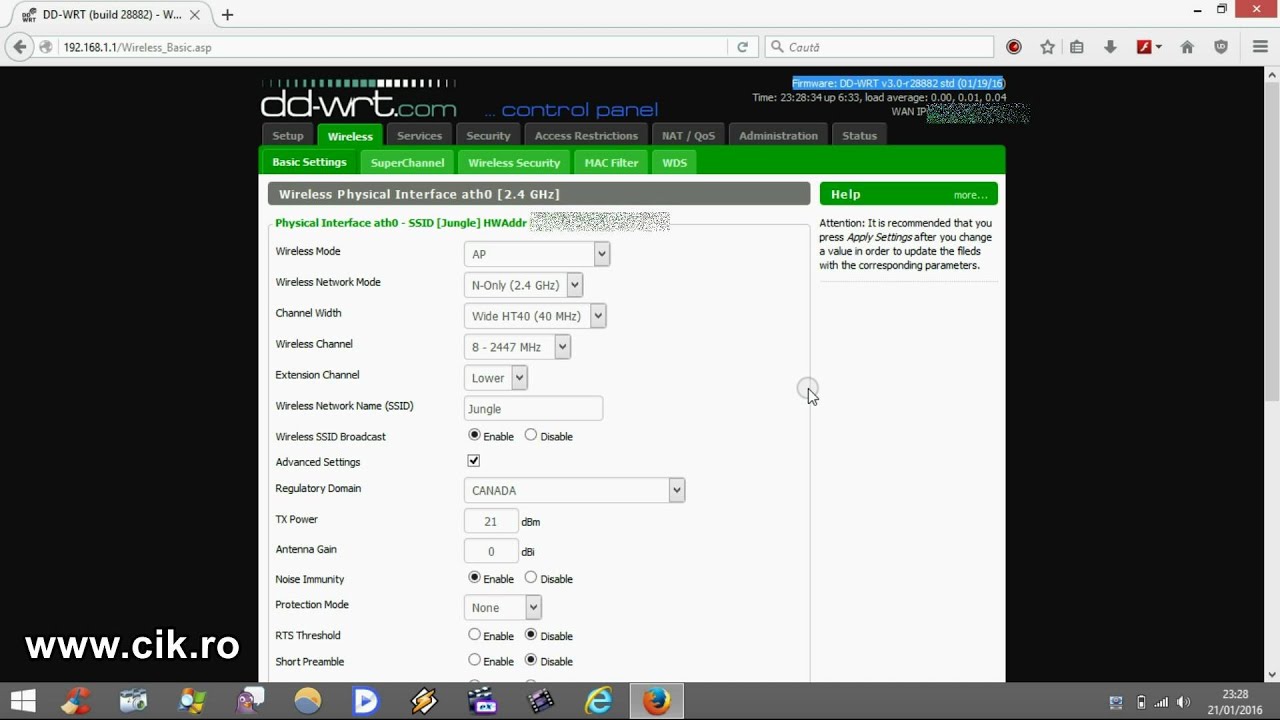Go to the home page icon
This screenshot has height=720, width=1280.
[1187, 47]
